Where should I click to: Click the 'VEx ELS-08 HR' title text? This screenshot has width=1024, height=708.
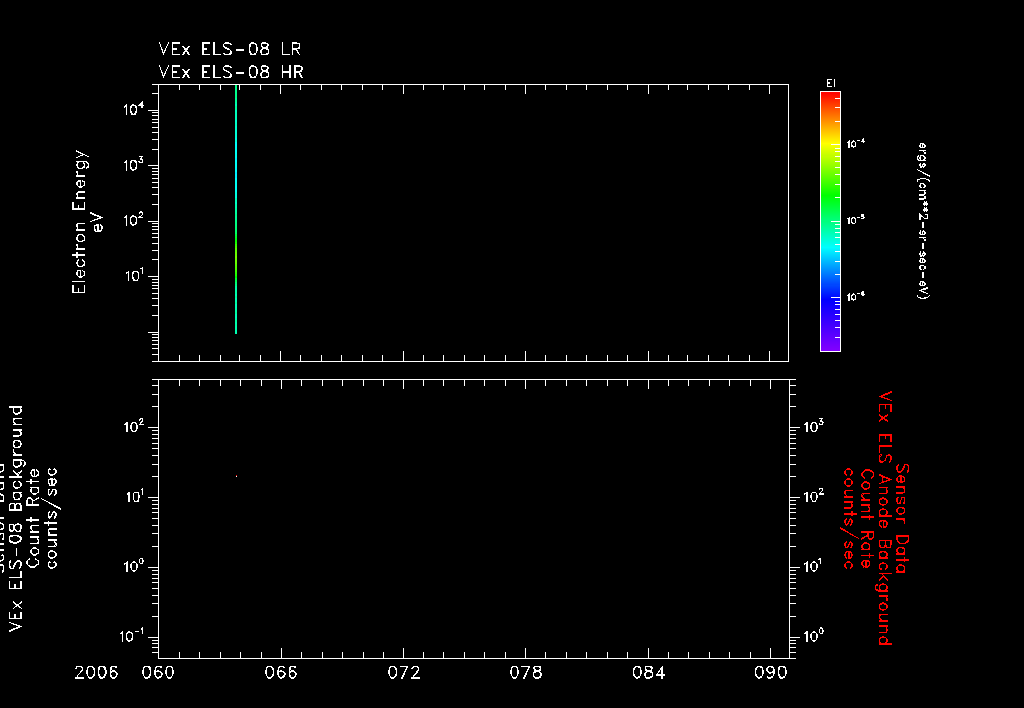[x=231, y=72]
